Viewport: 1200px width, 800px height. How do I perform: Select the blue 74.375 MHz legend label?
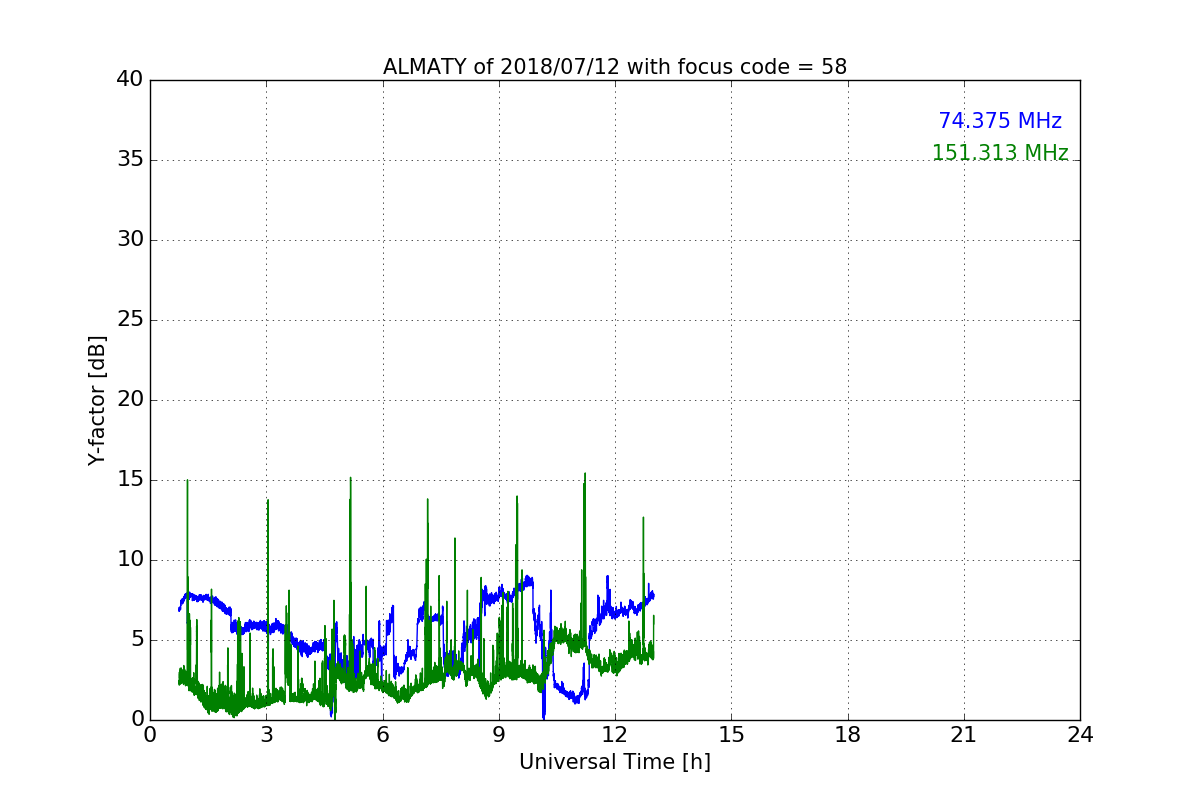click(x=1000, y=121)
